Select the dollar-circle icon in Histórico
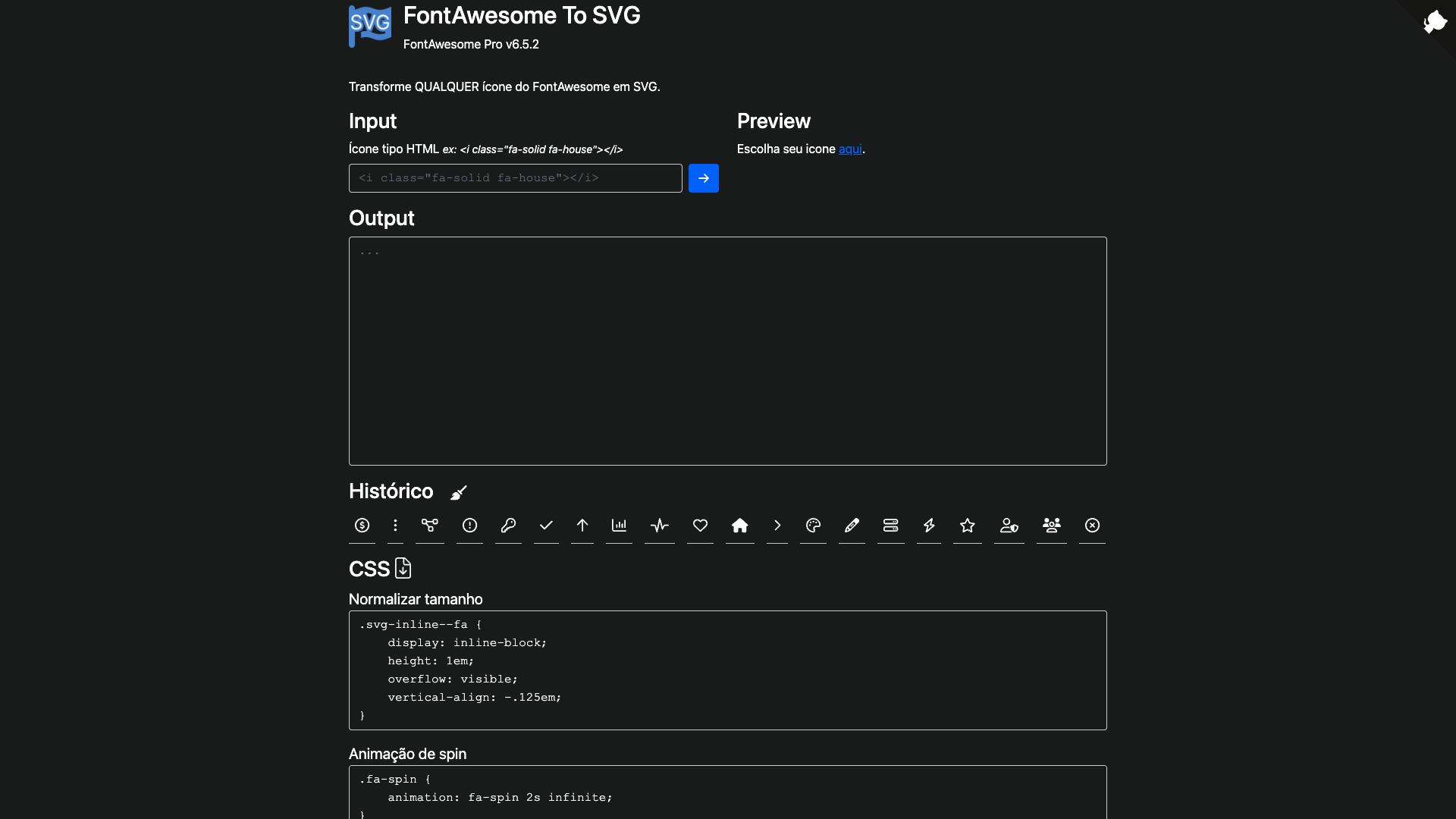The width and height of the screenshot is (1456, 819). 362,526
